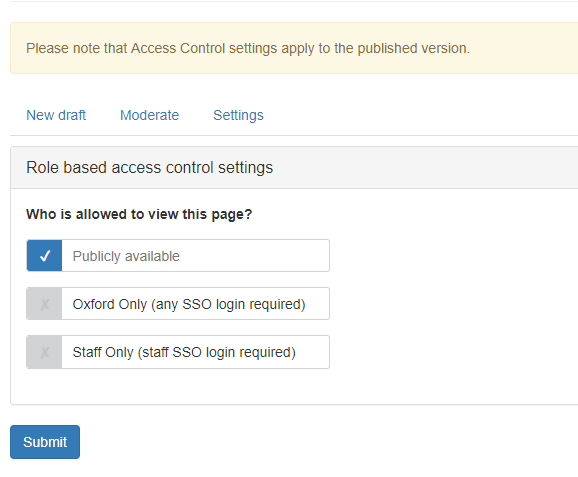Image resolution: width=578 pixels, height=477 pixels.
Task: Select Oxford Only (any SSO login required) label
Action: tap(189, 304)
